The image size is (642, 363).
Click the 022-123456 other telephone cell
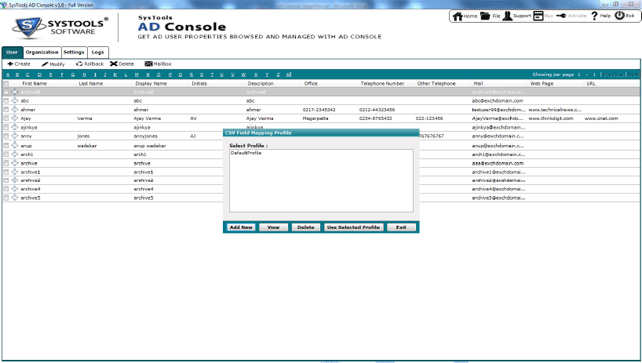point(429,118)
